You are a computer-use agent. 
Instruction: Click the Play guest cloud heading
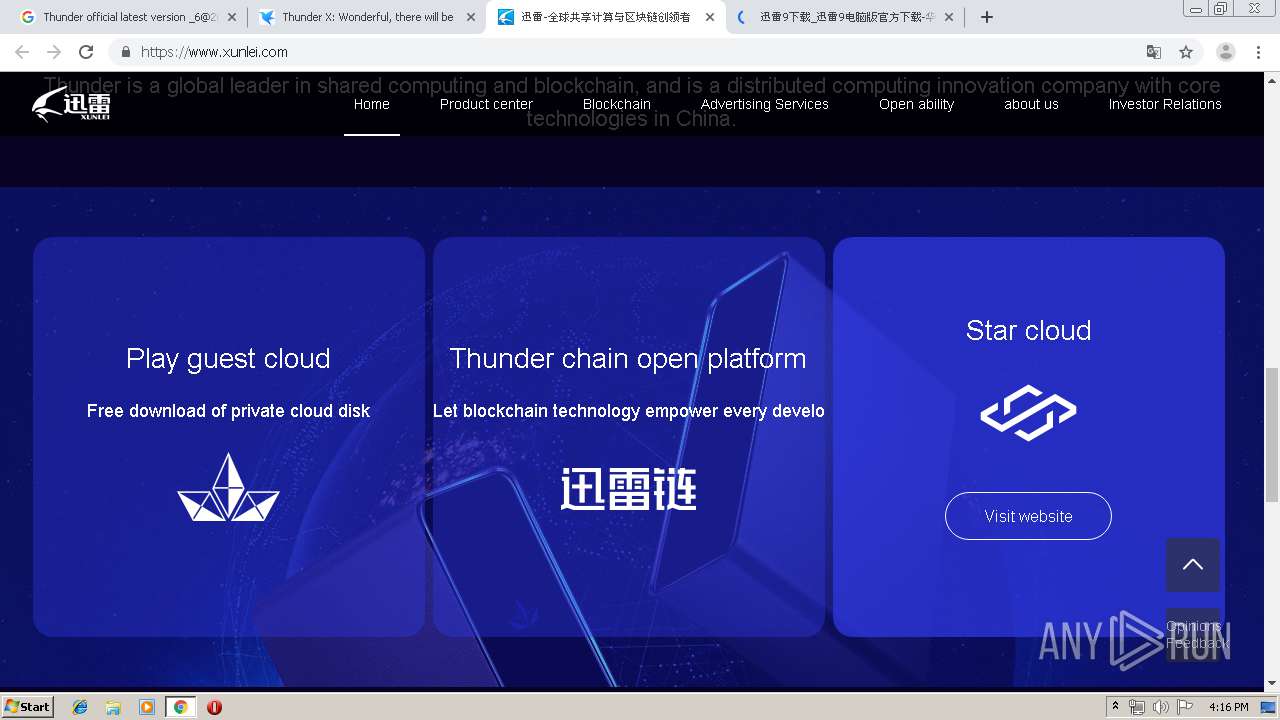click(228, 358)
